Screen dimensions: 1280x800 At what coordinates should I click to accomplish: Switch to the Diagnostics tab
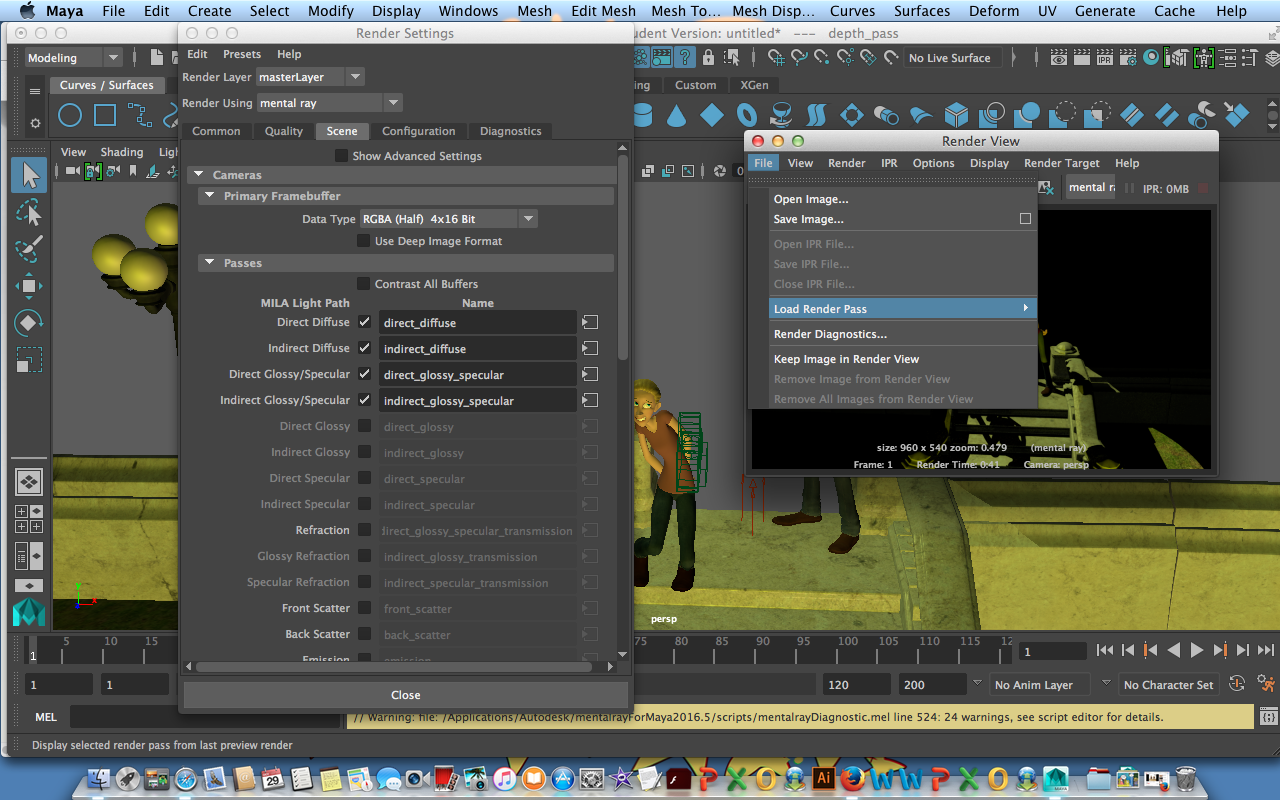tap(510, 131)
